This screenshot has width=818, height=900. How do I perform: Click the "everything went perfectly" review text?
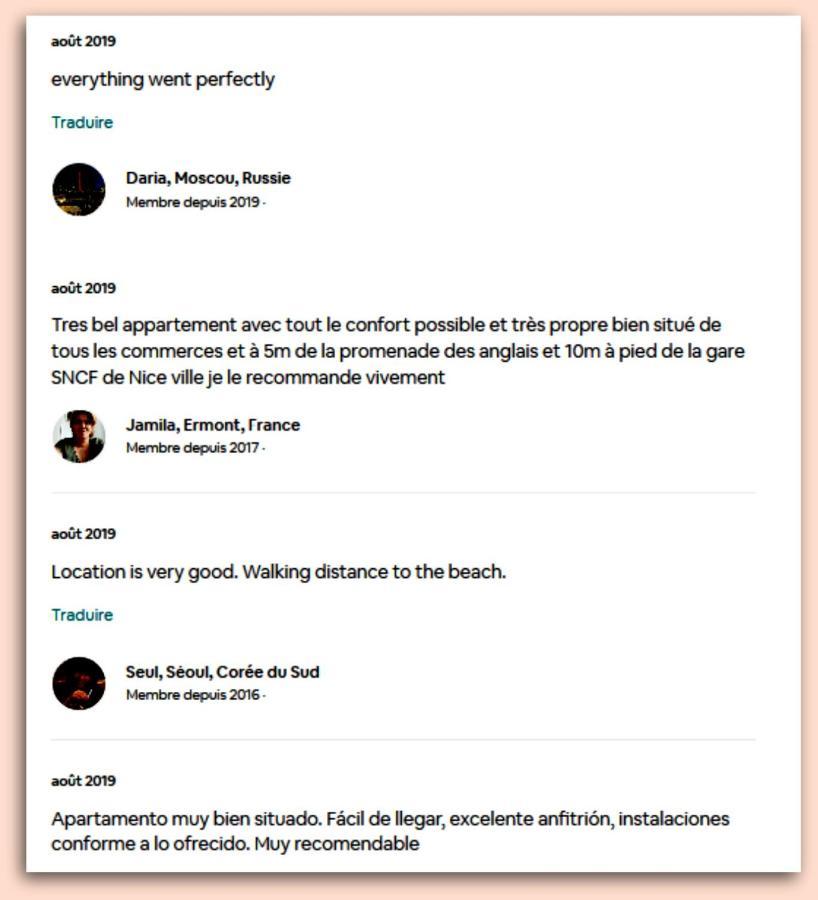pyautogui.click(x=163, y=80)
